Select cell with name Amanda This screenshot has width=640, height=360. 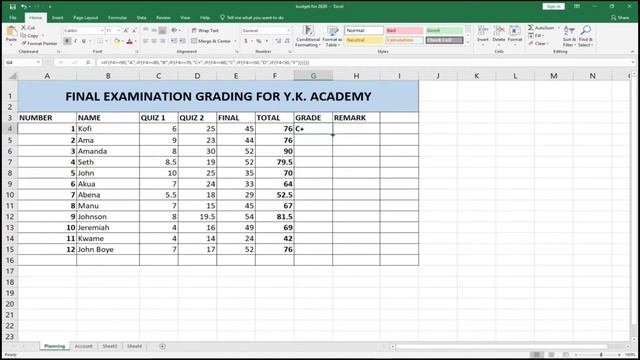click(x=108, y=151)
